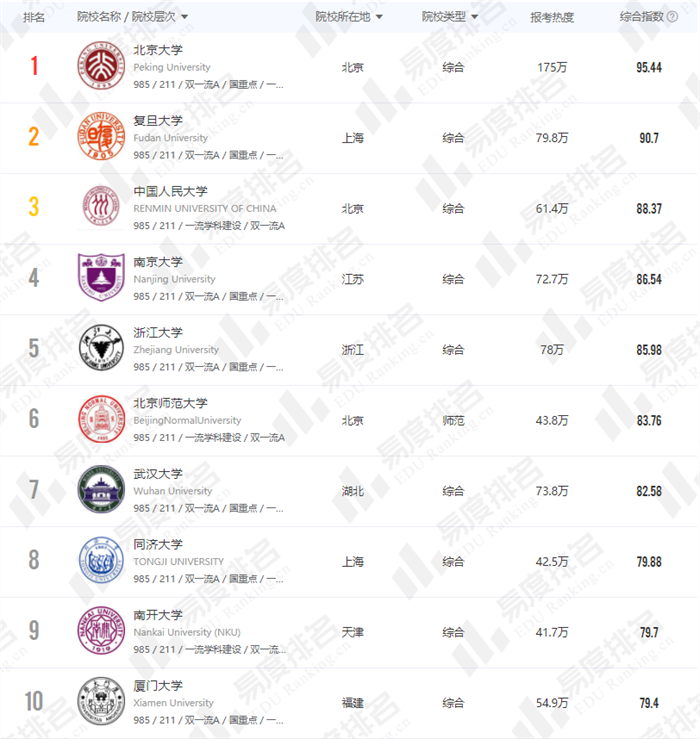
Task: Click the Nankai University logo icon
Action: pos(101,632)
